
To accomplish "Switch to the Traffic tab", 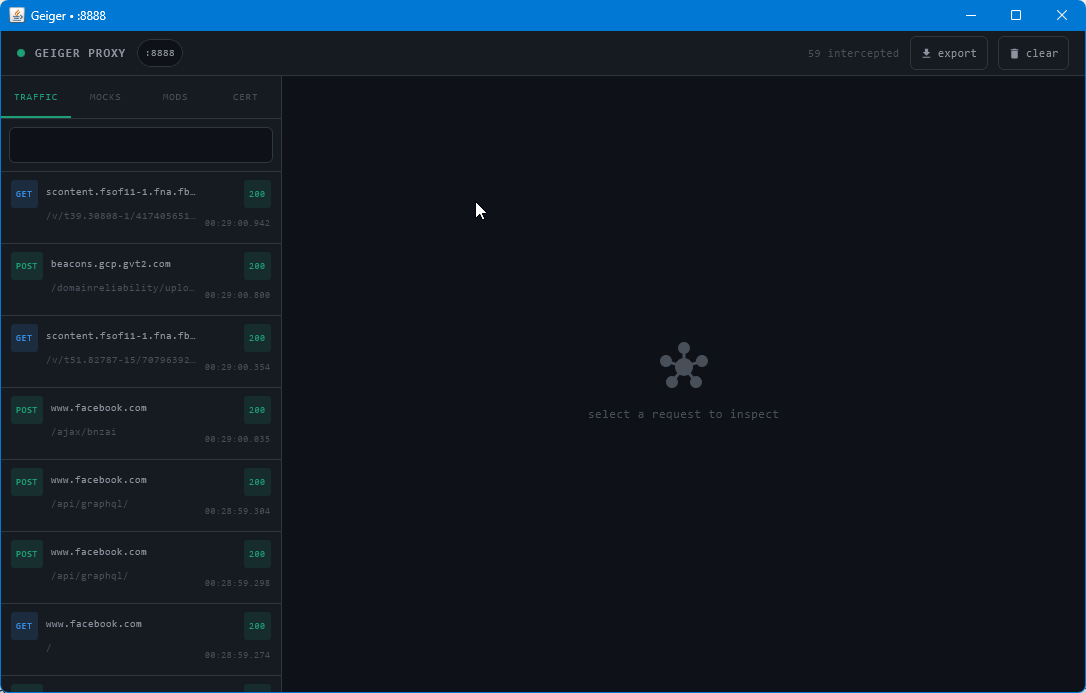I will [36, 97].
